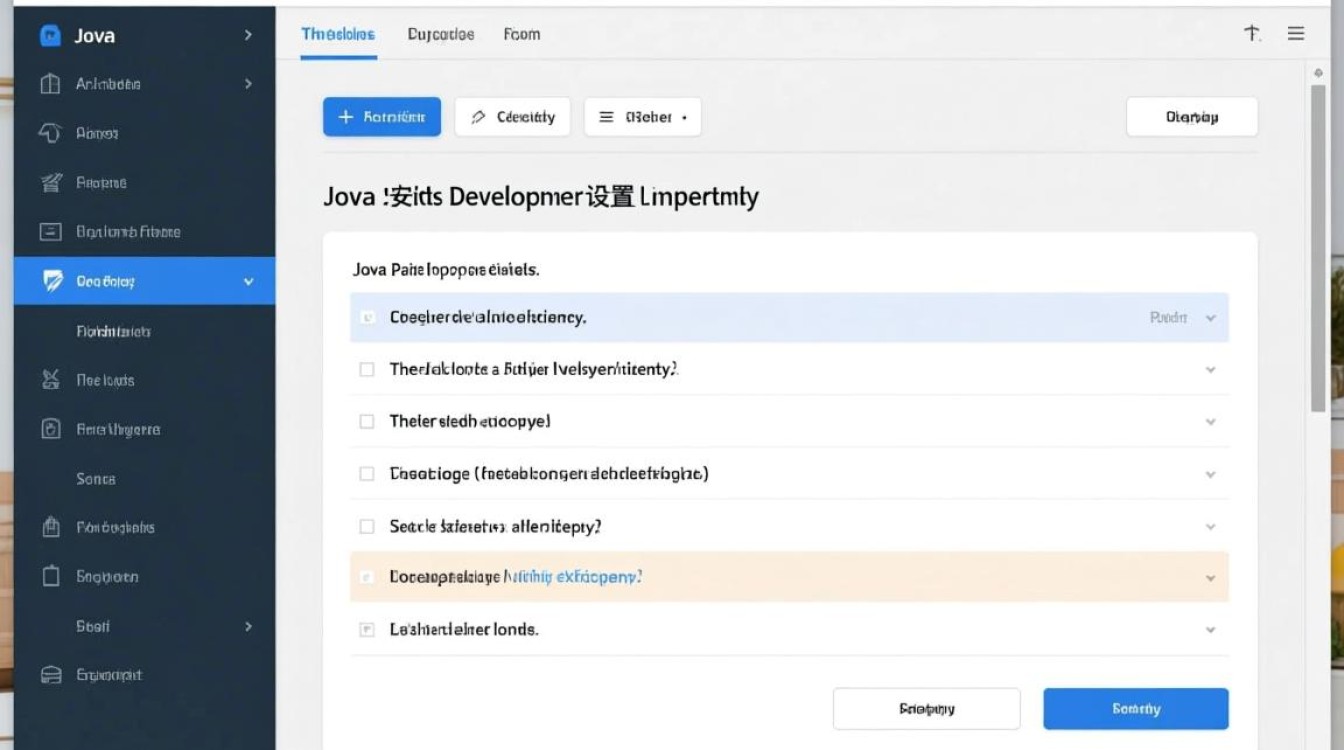Click the shopping bag icon beside Fon dogbobs
The height and width of the screenshot is (750, 1344).
[x=51, y=527]
